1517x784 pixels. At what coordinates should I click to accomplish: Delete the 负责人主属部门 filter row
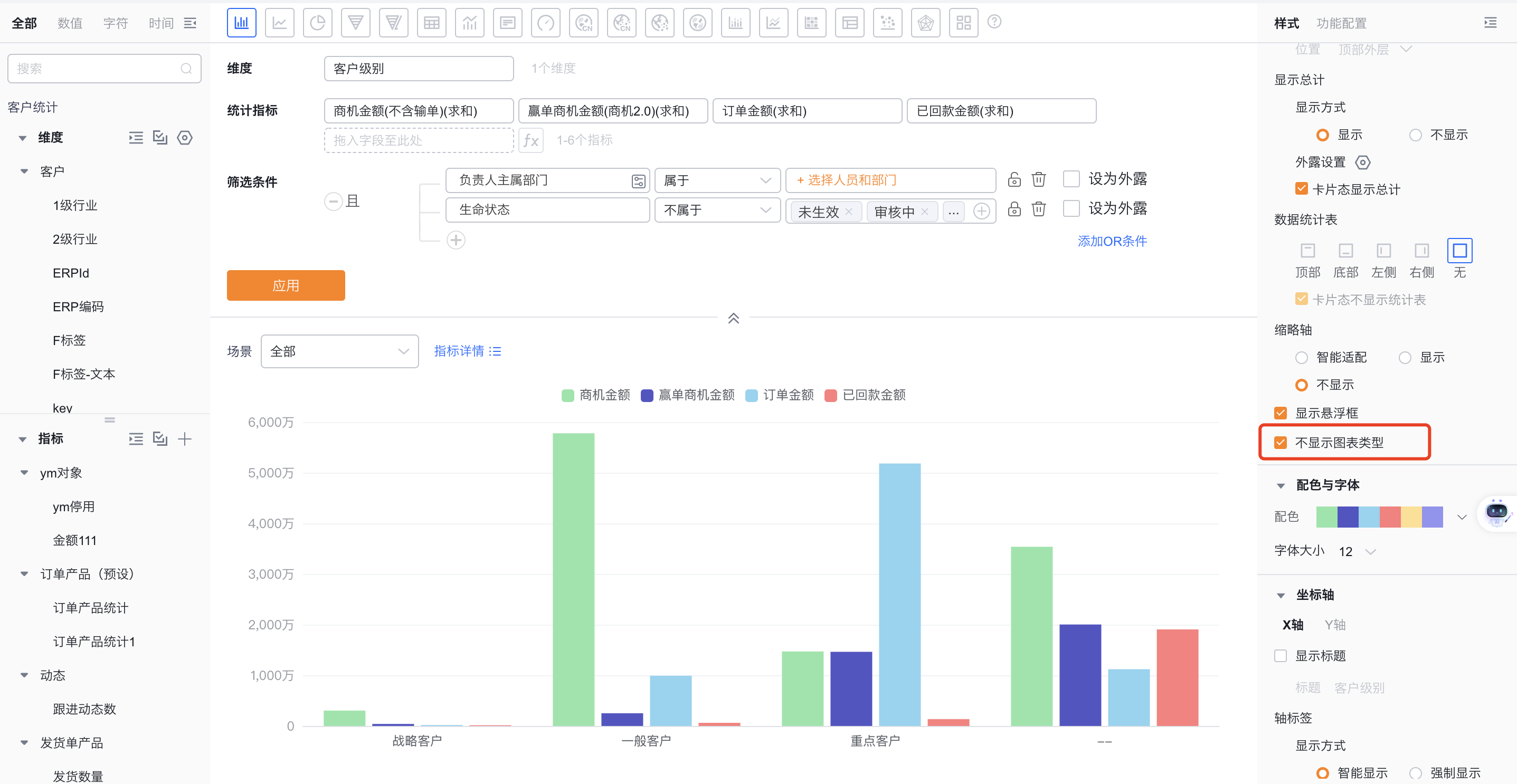[1039, 179]
